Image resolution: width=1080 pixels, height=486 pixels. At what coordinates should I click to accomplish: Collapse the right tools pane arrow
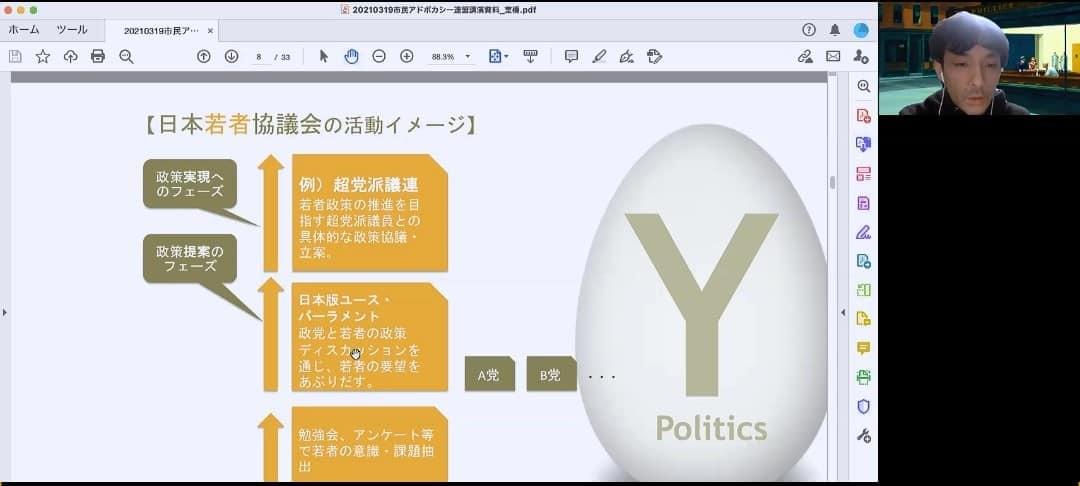843,313
